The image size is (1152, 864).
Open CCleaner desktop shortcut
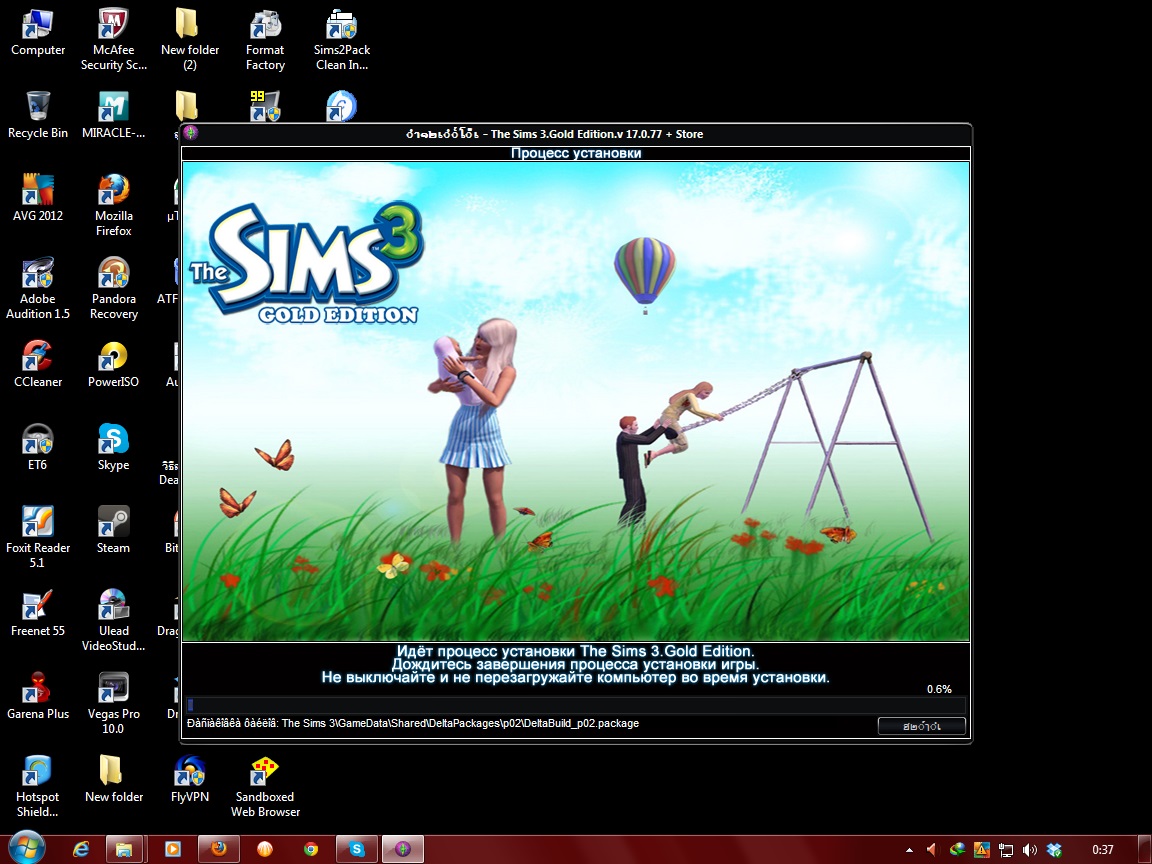coord(37,364)
